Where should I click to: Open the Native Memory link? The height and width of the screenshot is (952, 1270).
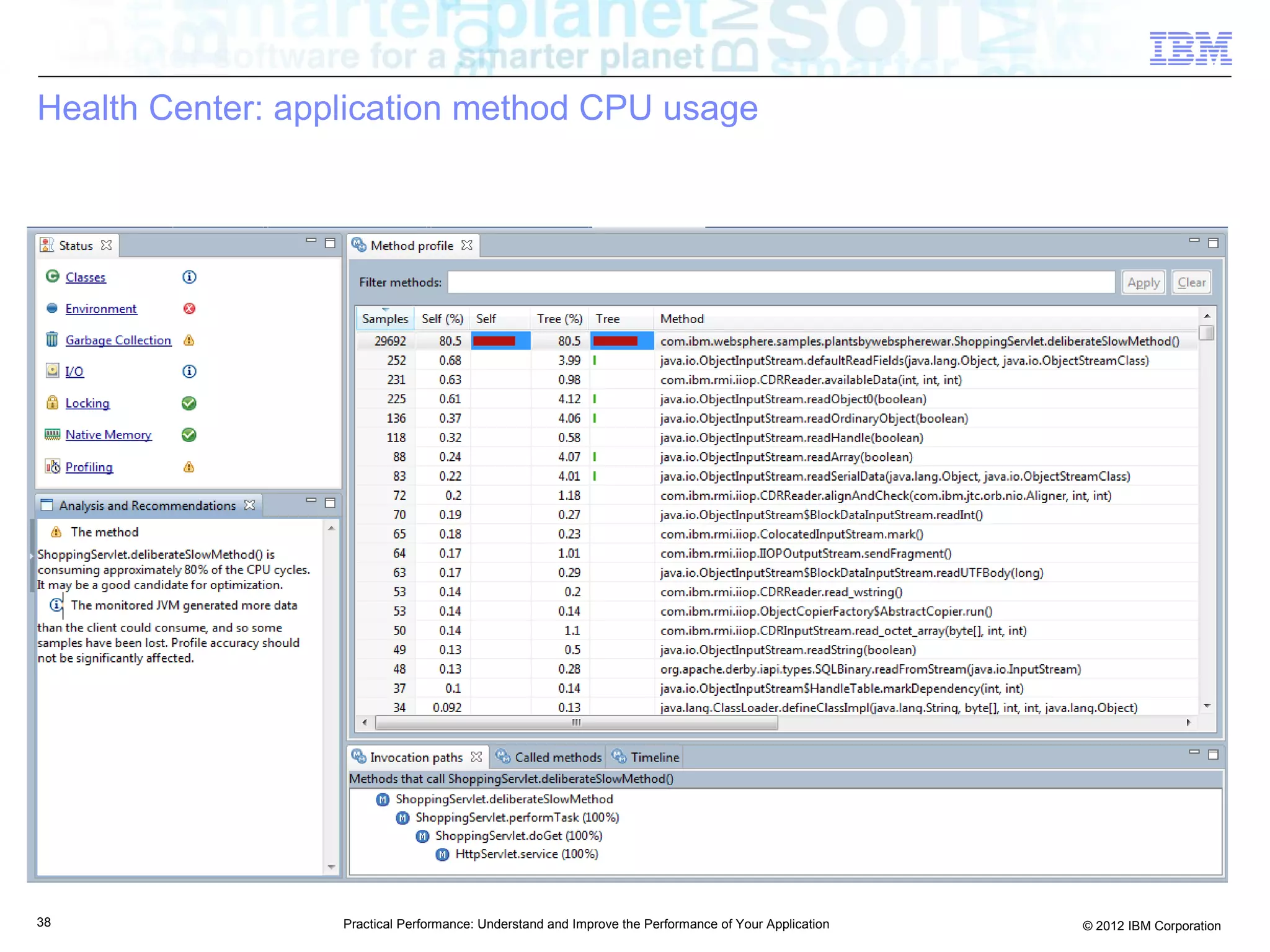[x=109, y=435]
